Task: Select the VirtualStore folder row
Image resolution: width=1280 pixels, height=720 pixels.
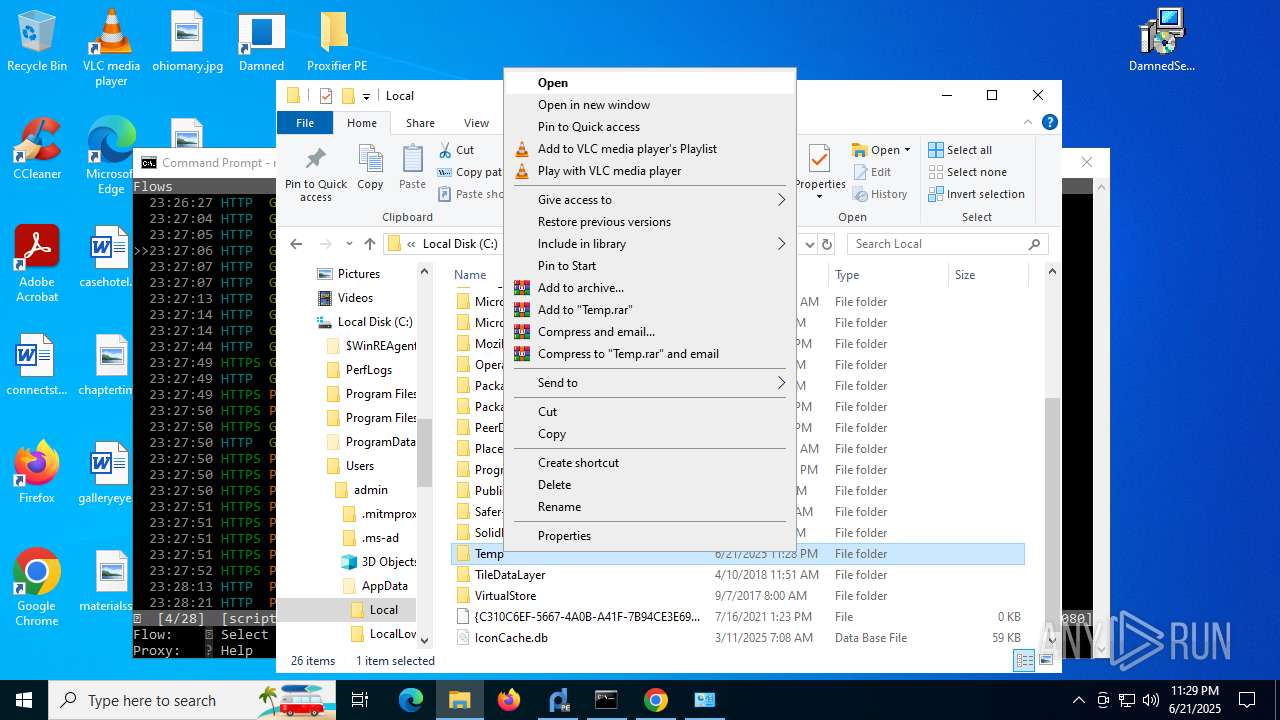Action: [738, 596]
